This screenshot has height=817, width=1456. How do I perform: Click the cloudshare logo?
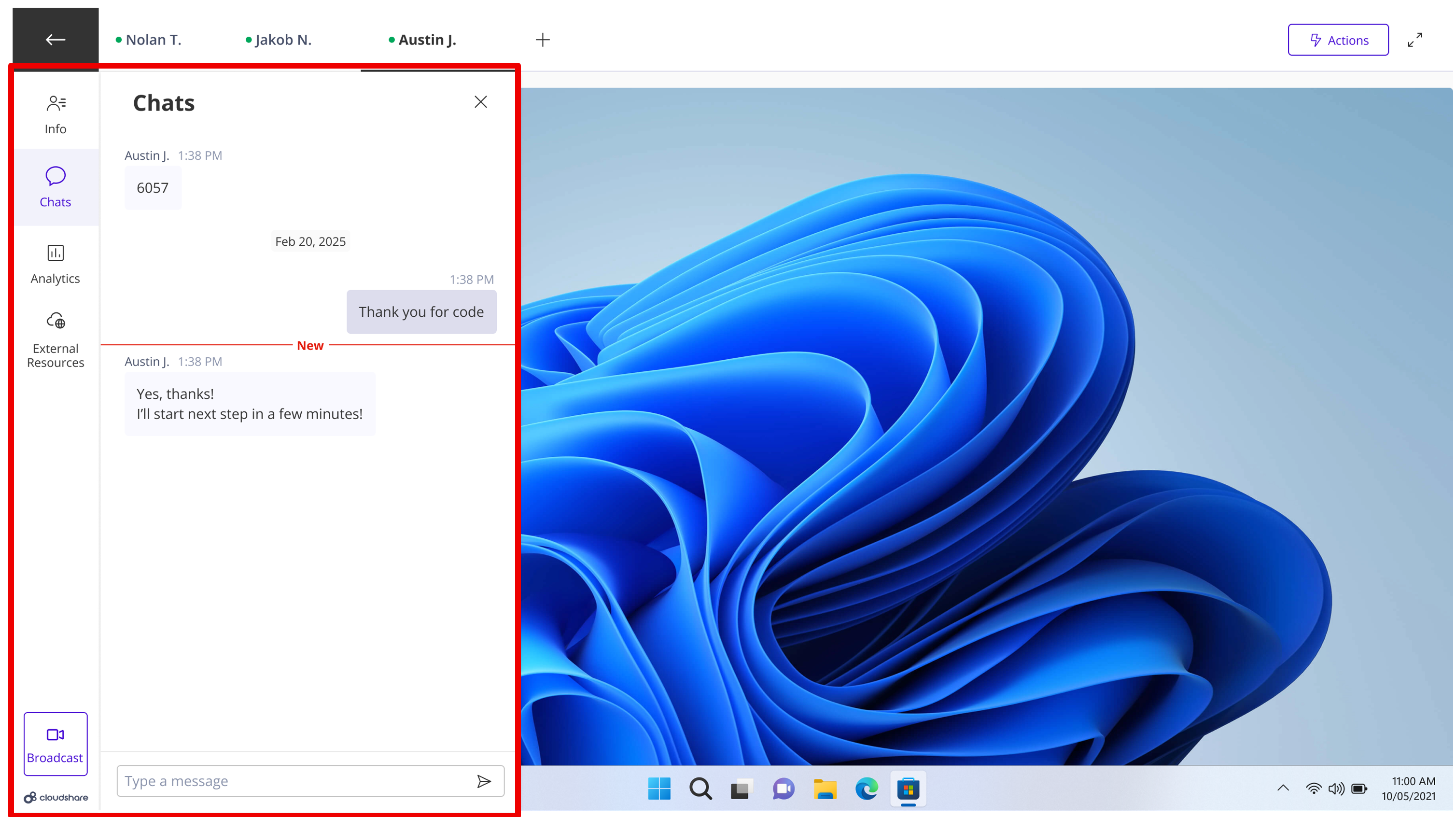coord(55,797)
